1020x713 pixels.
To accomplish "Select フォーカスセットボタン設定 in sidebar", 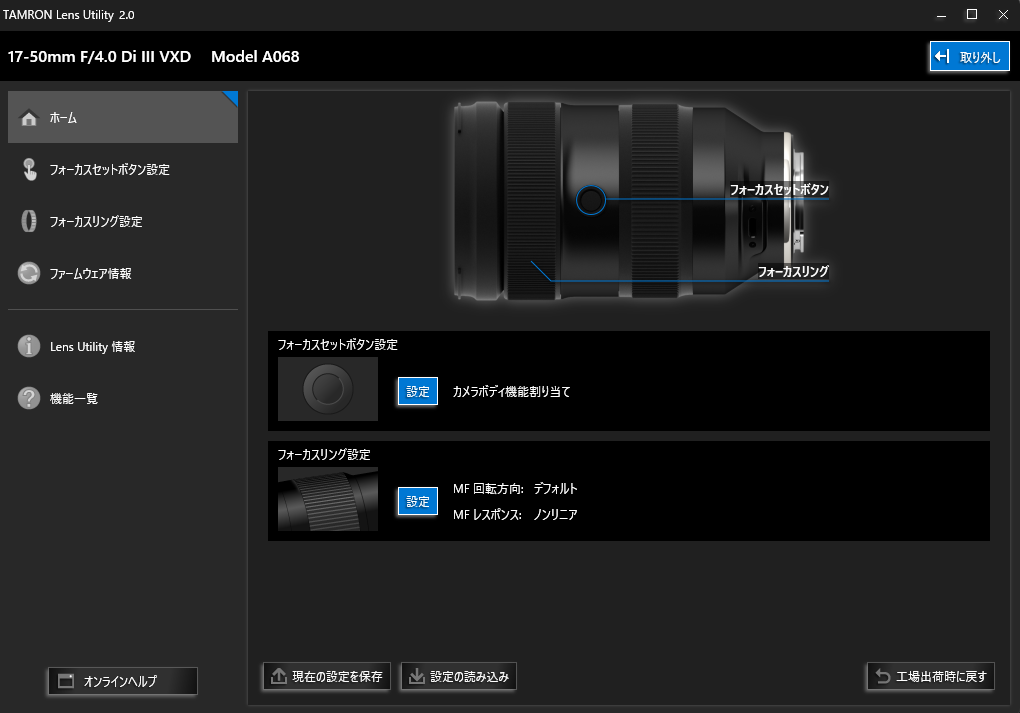I will 110,170.
